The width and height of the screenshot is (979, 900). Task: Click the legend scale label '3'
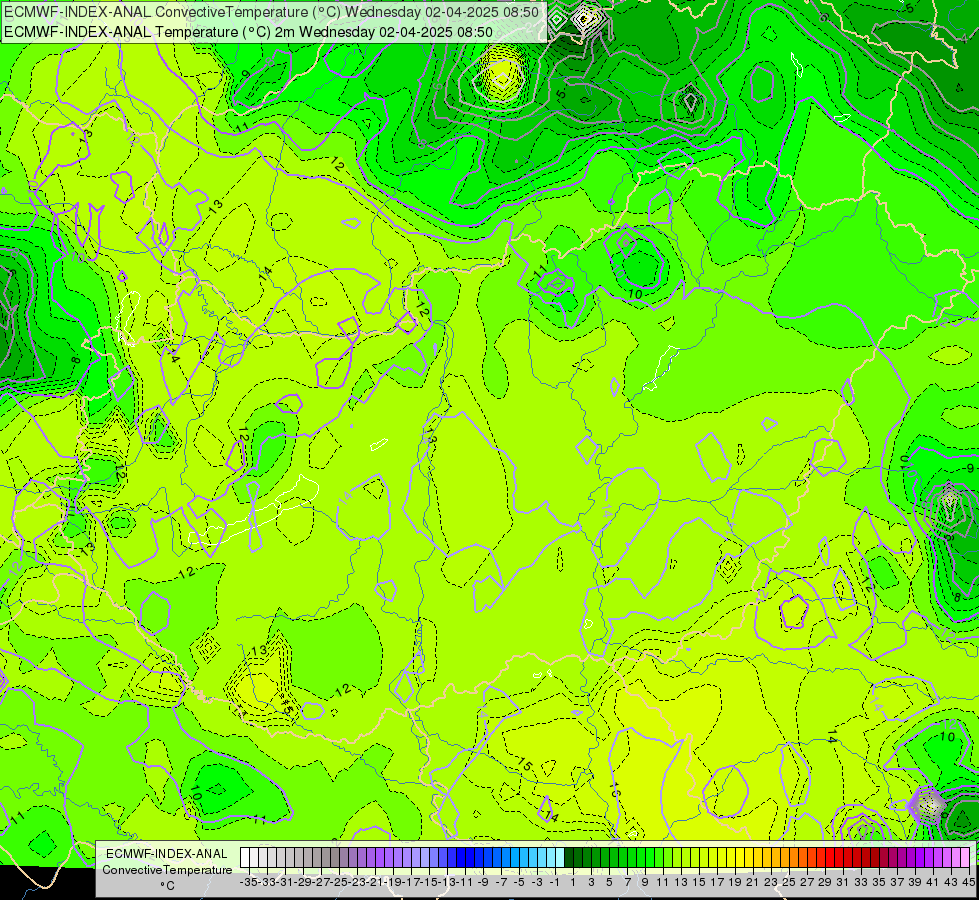click(591, 882)
